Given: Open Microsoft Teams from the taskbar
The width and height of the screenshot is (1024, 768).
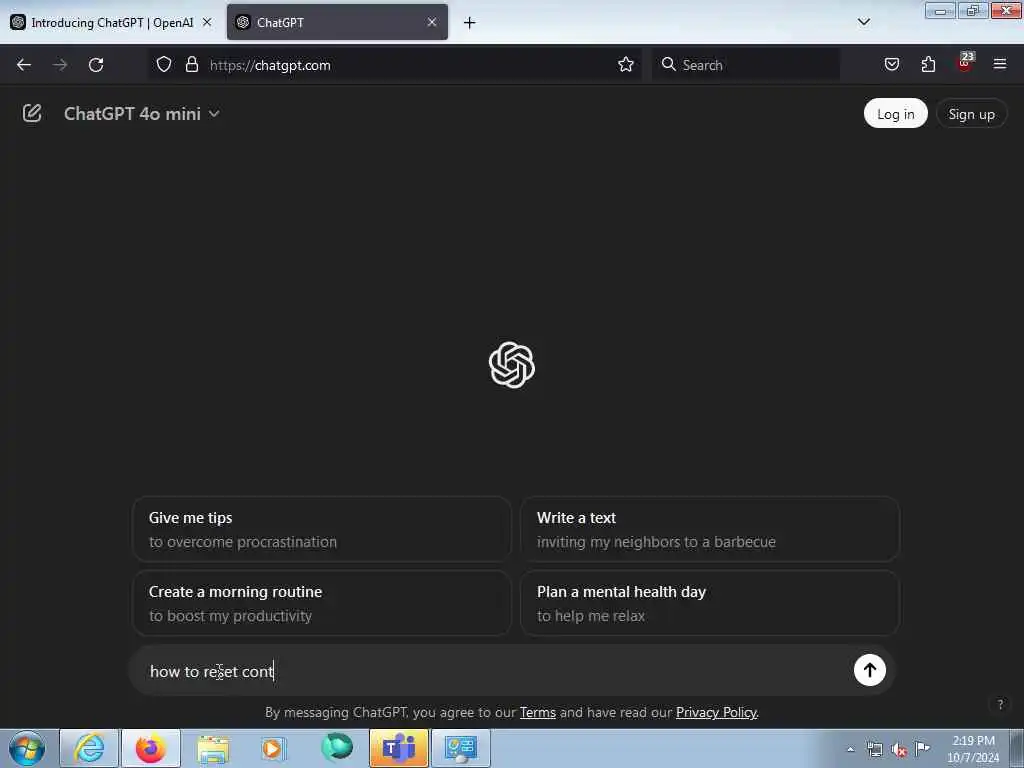Looking at the screenshot, I should 399,748.
